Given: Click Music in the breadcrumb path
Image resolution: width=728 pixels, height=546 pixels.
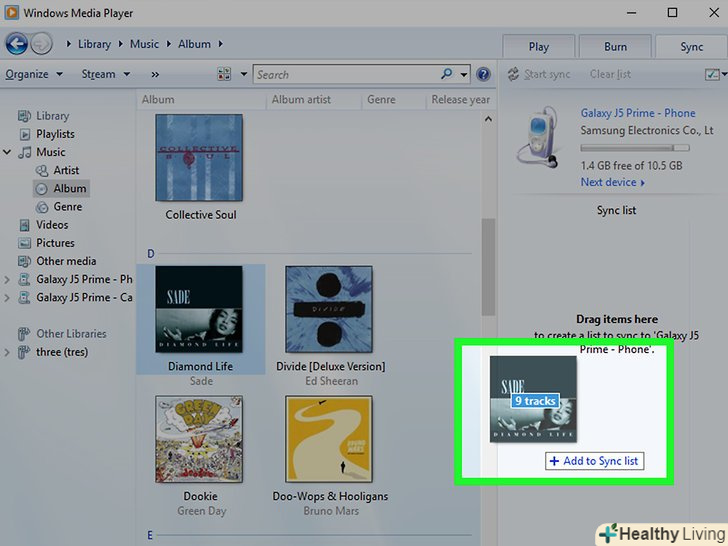Looking at the screenshot, I should pos(144,44).
